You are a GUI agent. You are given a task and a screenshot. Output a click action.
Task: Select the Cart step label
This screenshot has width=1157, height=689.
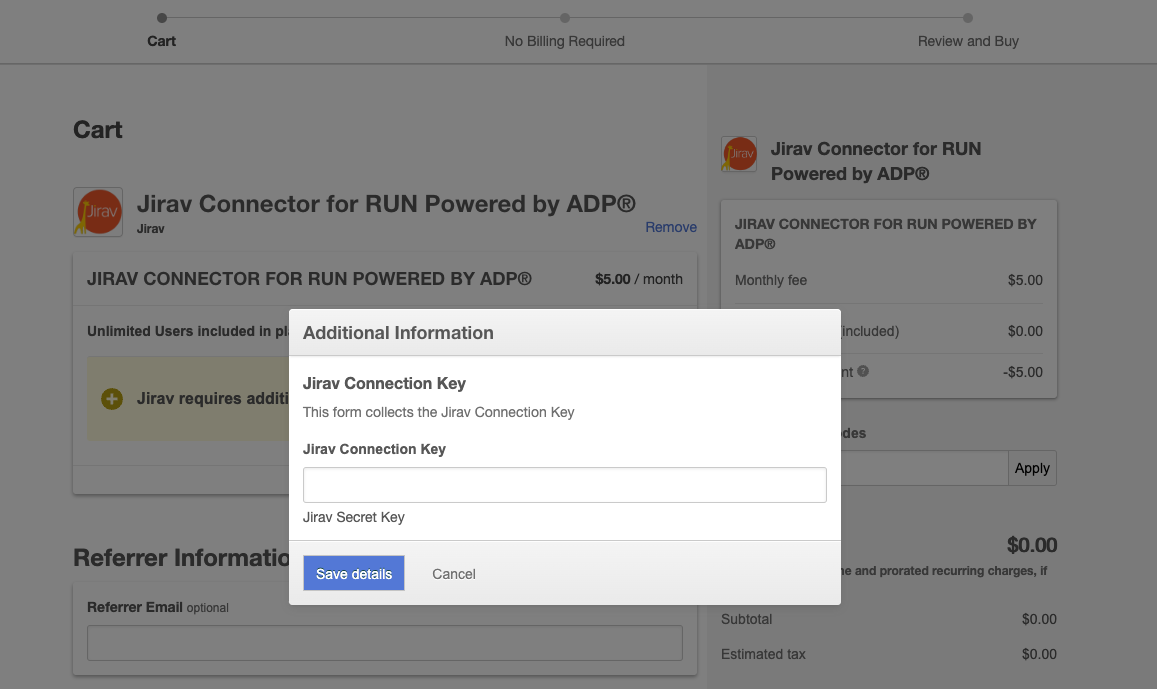161,41
